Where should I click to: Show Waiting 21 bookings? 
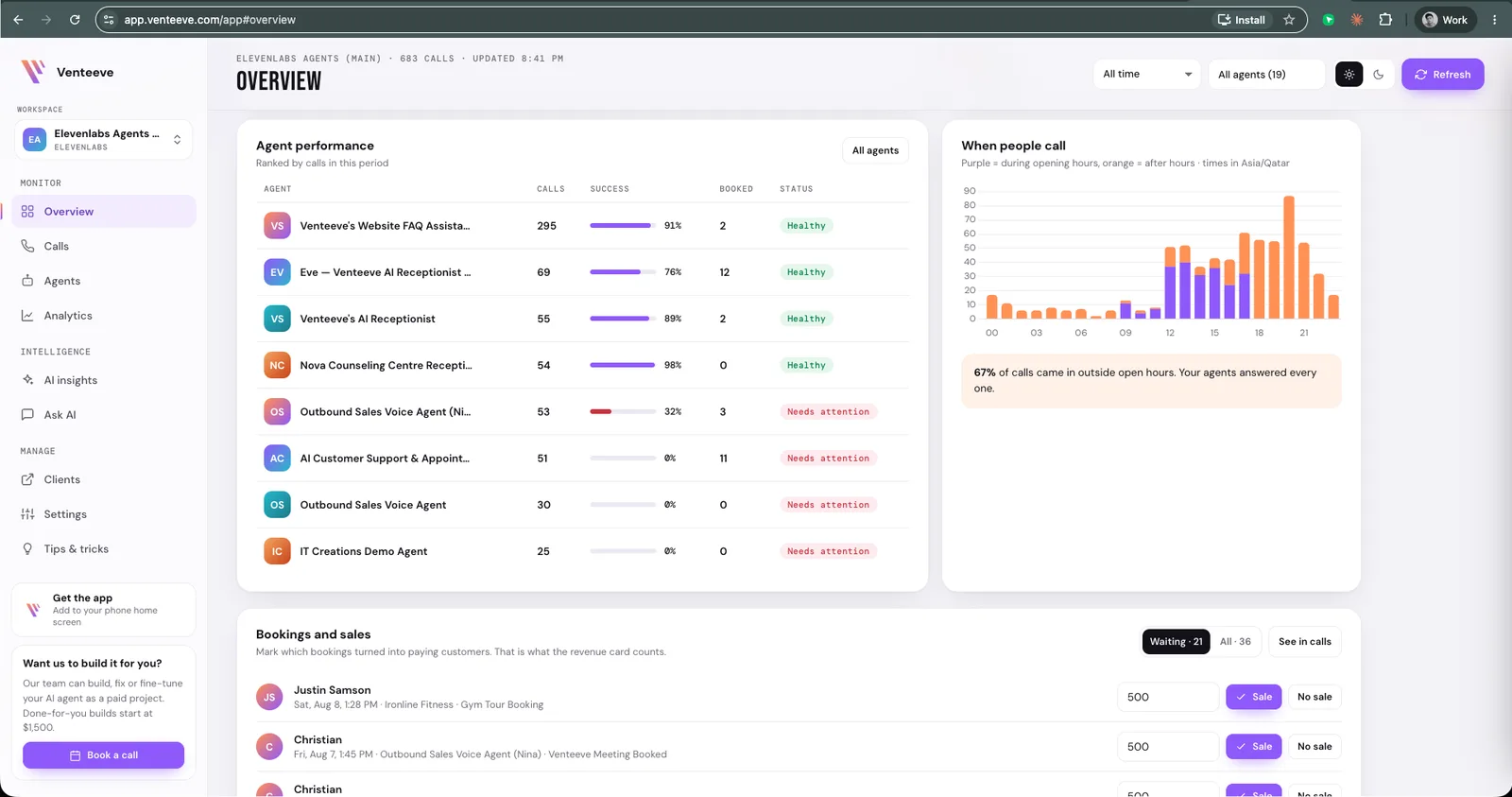pos(1176,642)
